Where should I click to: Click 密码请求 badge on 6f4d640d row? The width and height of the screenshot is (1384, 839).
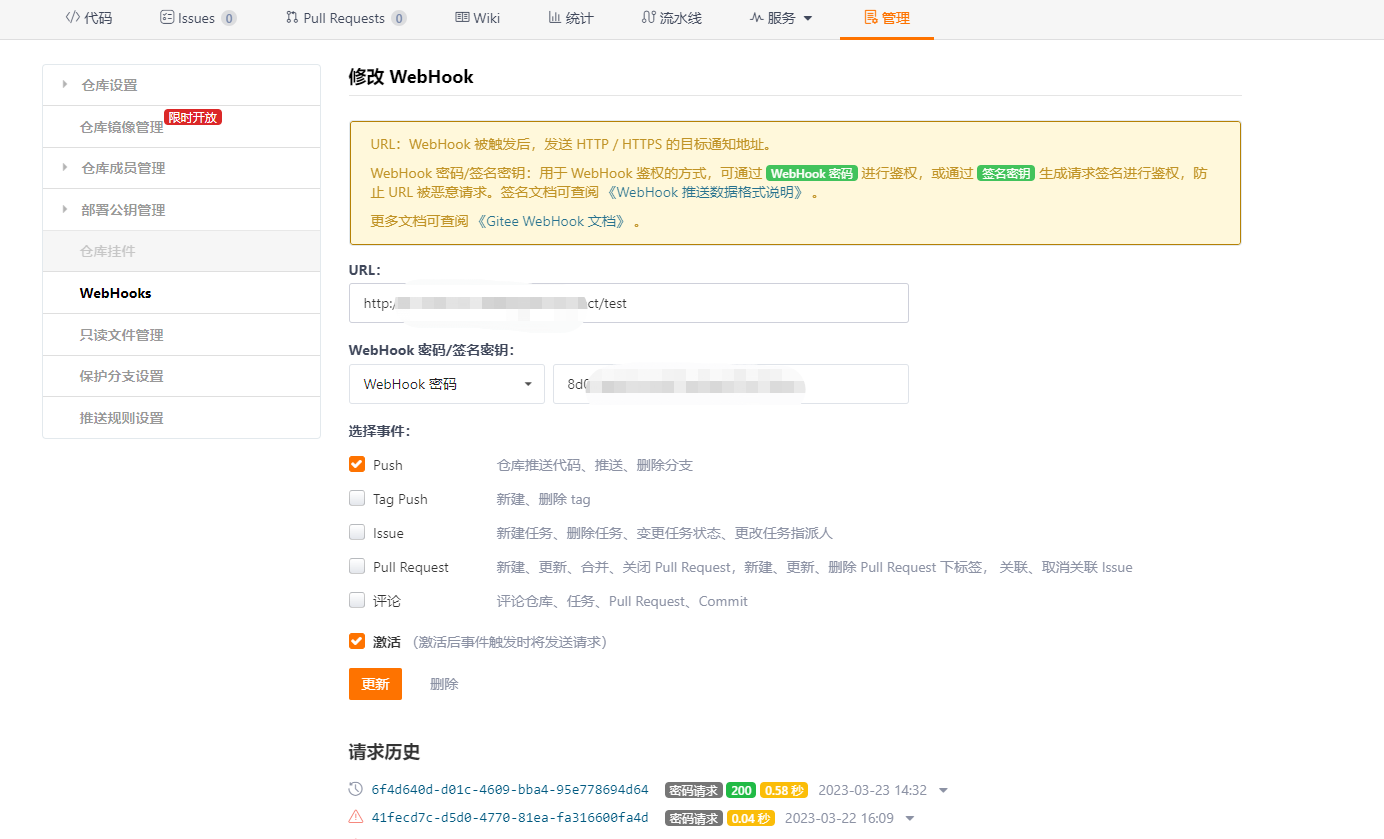(694, 790)
